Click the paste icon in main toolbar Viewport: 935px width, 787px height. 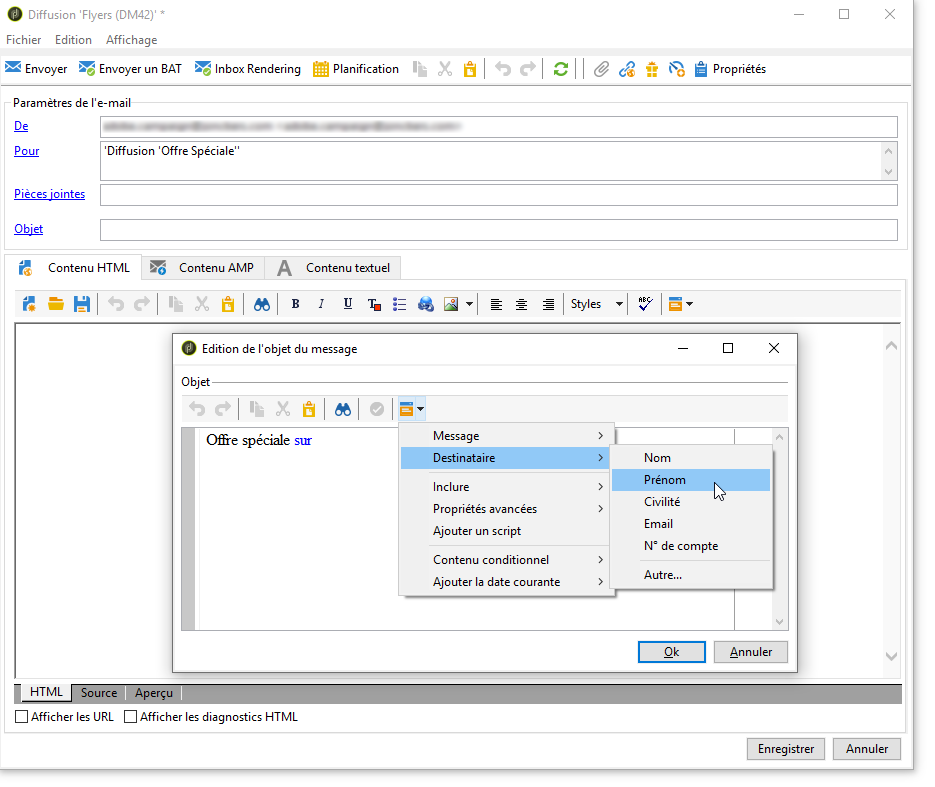[470, 69]
